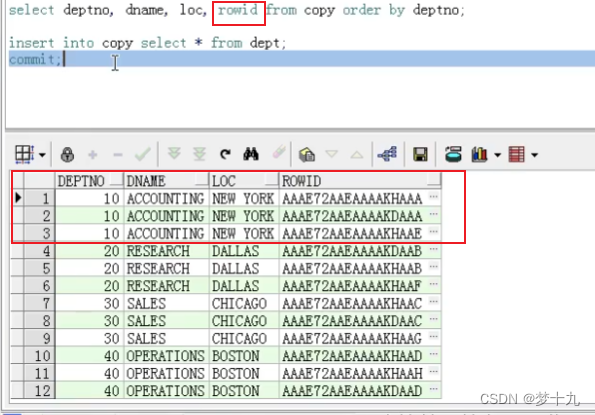Click the down triangle next record icon
Screen dimensions: 595x415
332,154
